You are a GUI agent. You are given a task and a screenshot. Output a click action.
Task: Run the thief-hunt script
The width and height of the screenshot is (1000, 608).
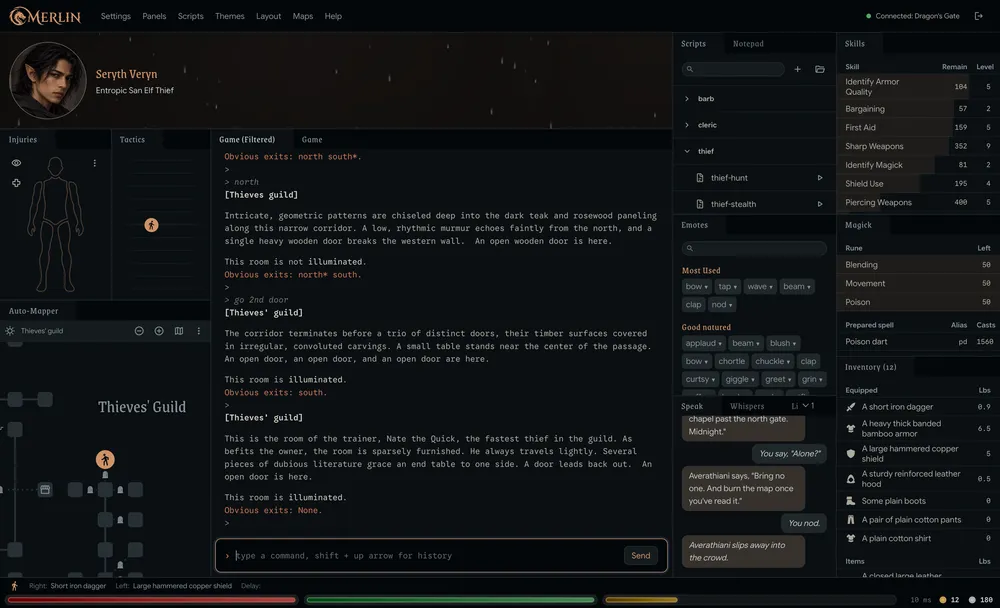pyautogui.click(x=820, y=178)
